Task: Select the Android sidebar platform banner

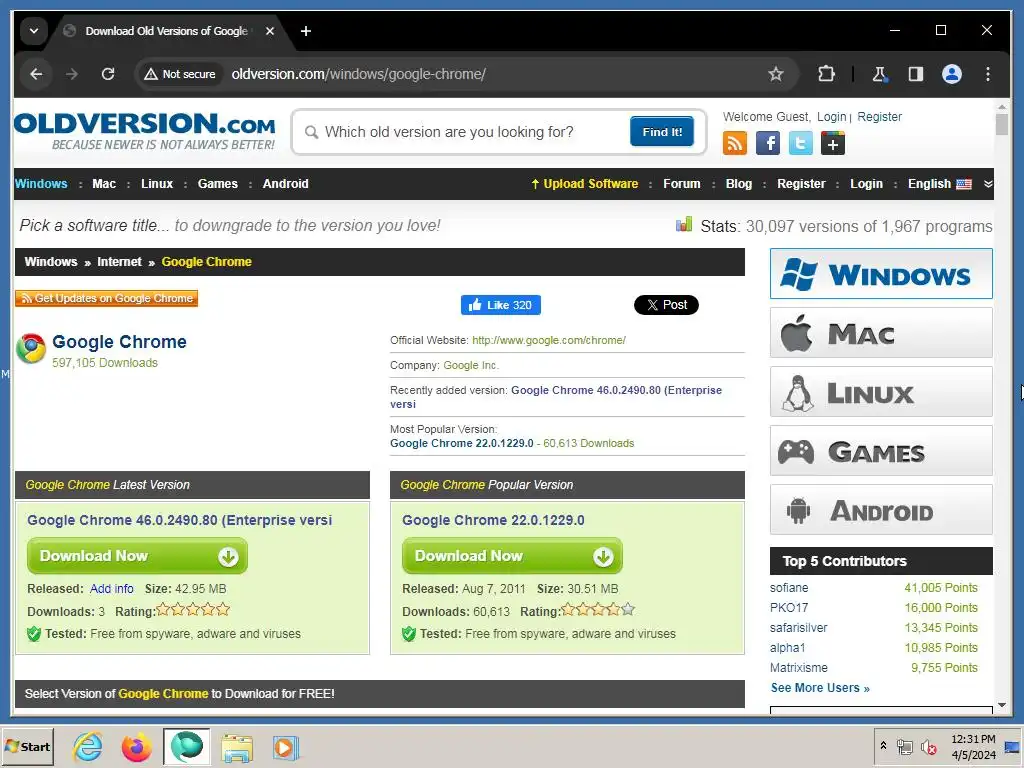Action: click(881, 509)
